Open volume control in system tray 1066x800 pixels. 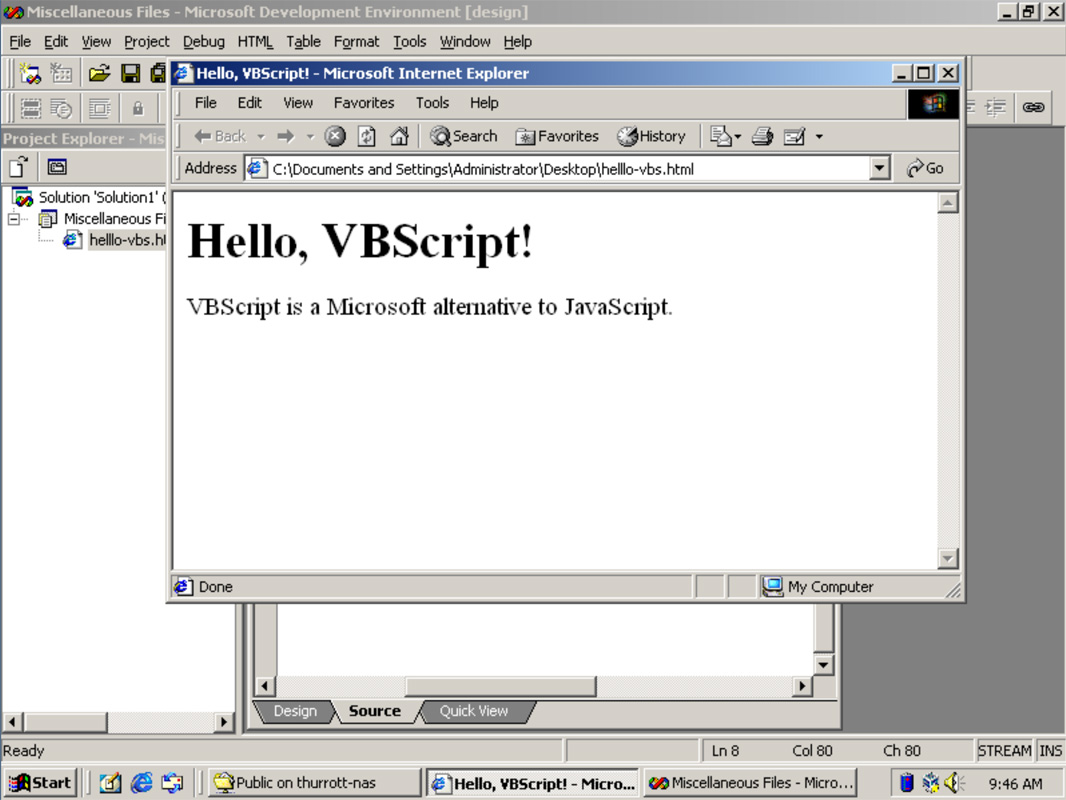(x=954, y=783)
